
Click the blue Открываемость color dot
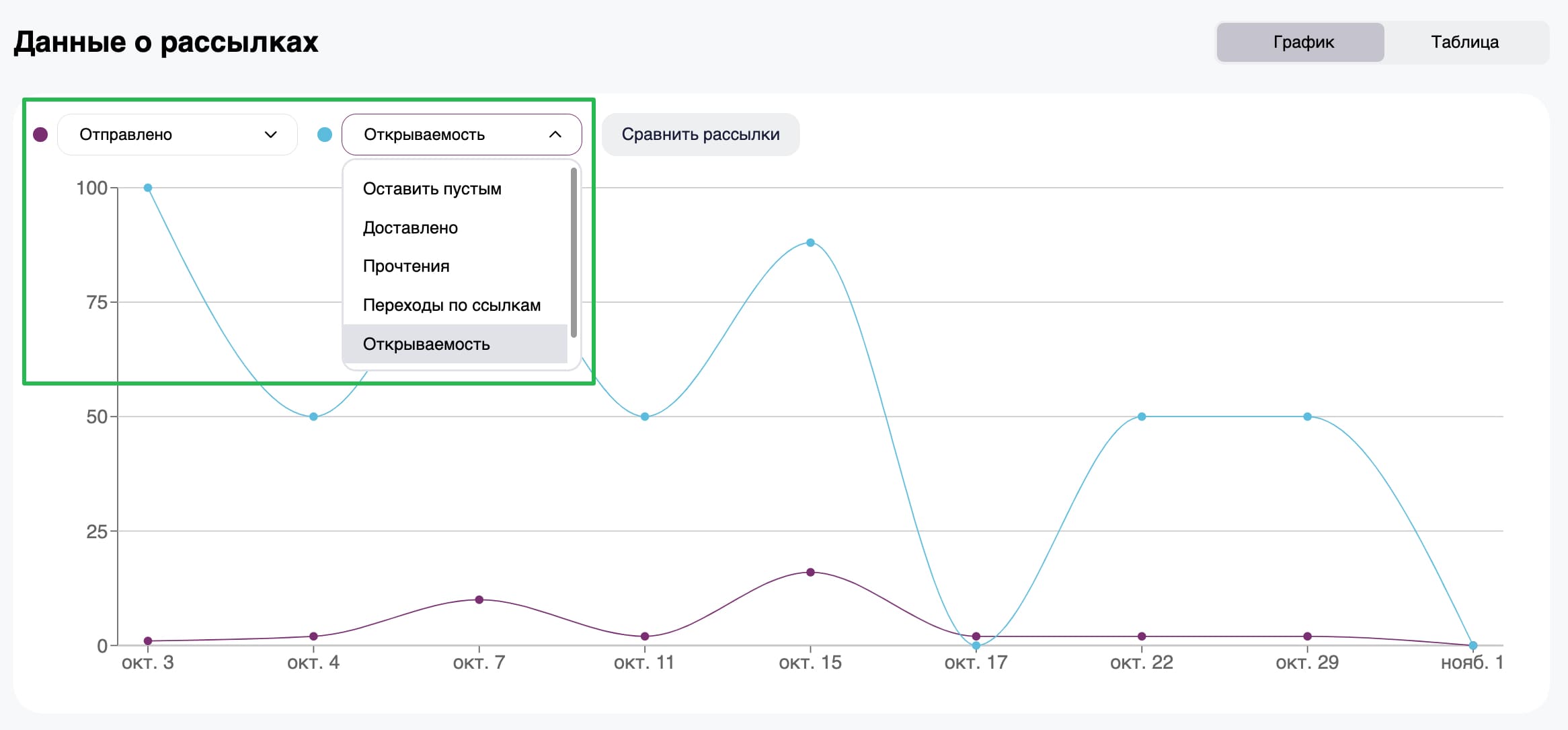point(325,135)
